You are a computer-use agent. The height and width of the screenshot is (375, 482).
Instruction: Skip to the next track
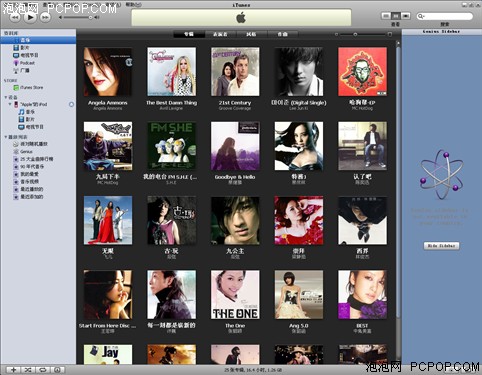45,18
